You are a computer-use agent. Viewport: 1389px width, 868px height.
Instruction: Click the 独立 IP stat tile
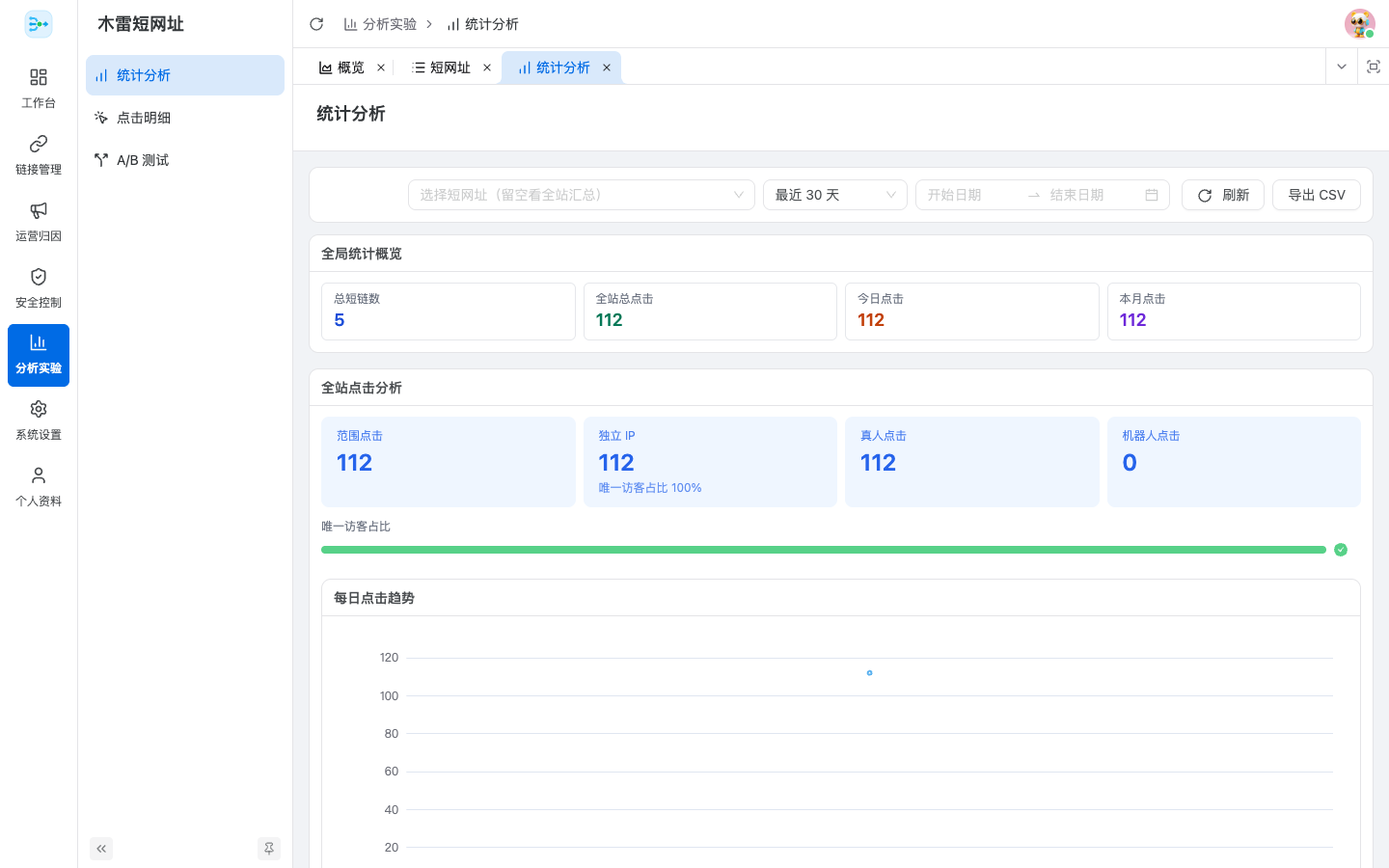click(x=710, y=462)
